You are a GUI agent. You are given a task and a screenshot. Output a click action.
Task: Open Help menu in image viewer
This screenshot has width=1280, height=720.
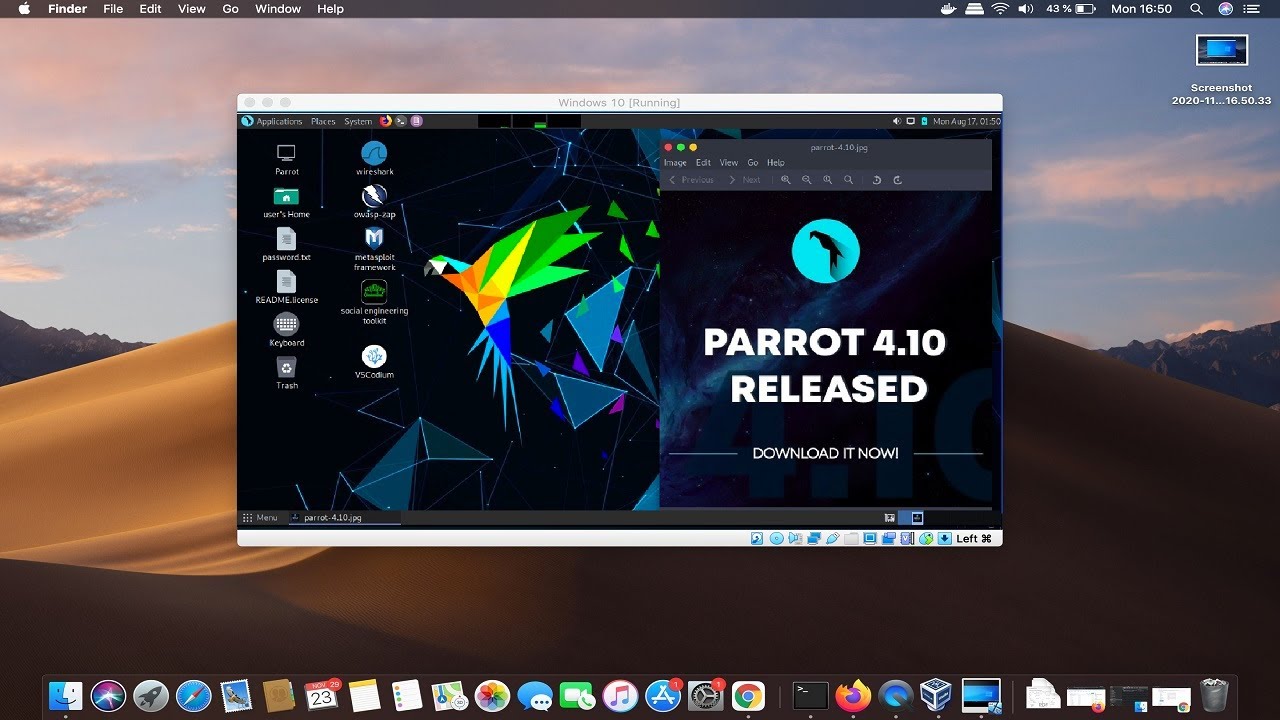tap(776, 163)
